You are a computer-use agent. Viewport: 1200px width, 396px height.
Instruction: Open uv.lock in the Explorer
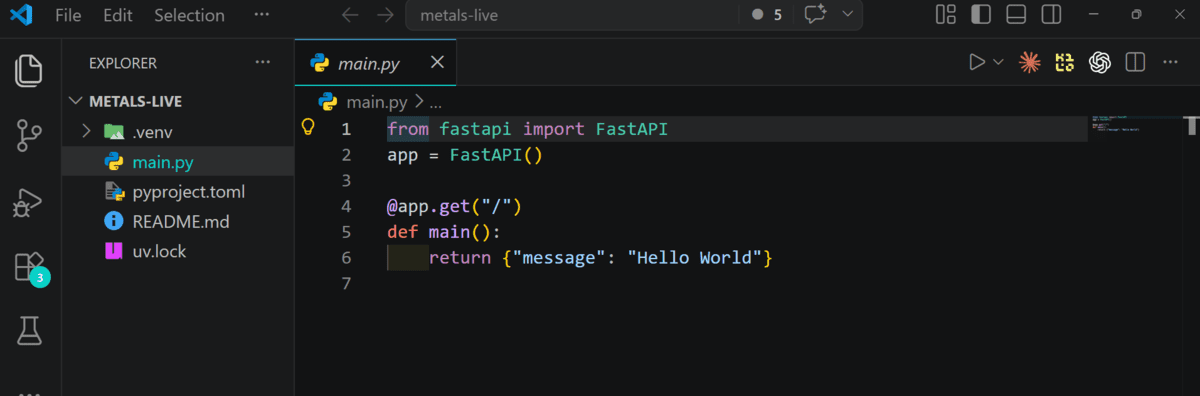click(x=178, y=251)
